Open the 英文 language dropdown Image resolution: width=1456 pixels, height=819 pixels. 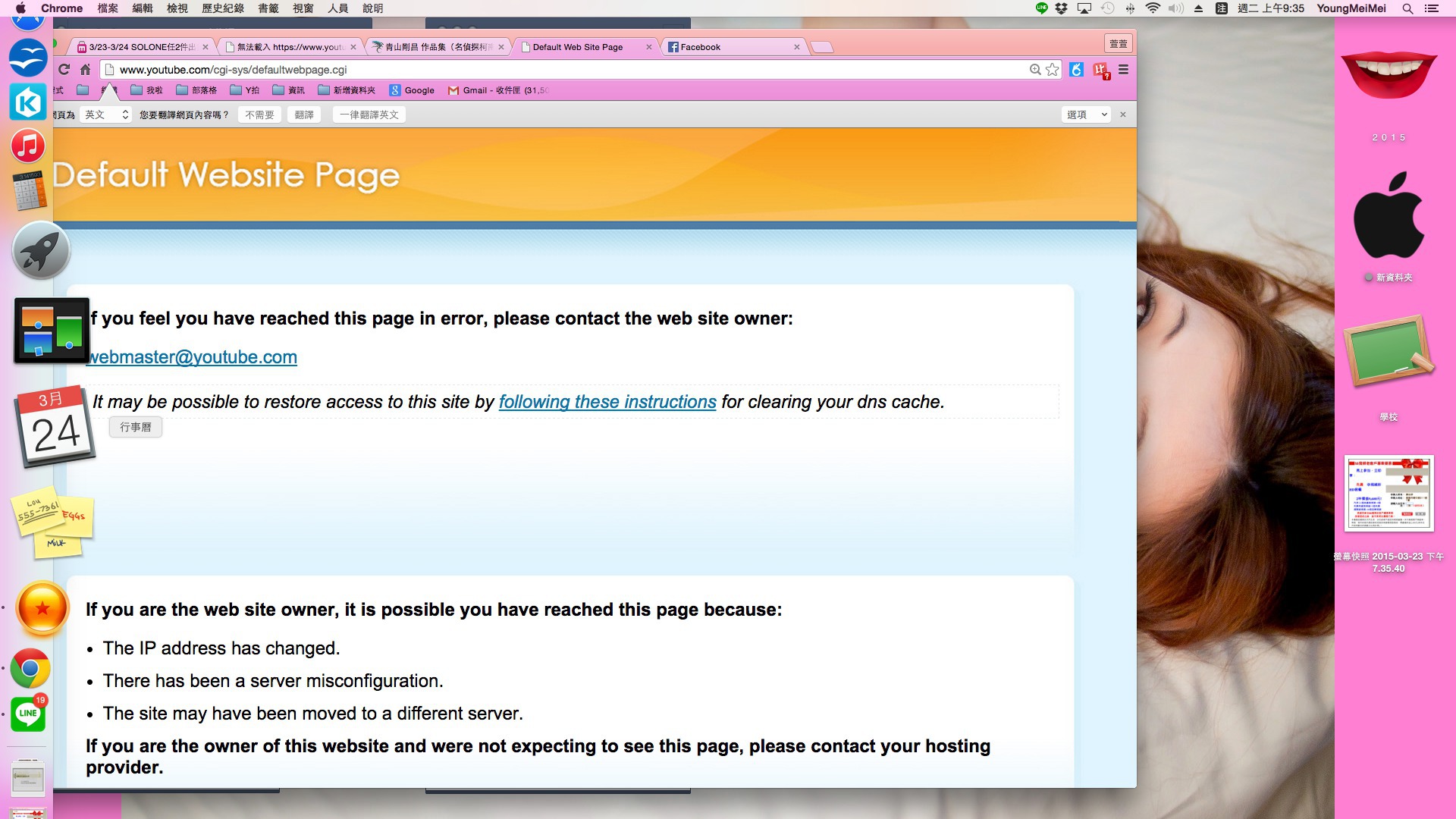click(x=107, y=115)
